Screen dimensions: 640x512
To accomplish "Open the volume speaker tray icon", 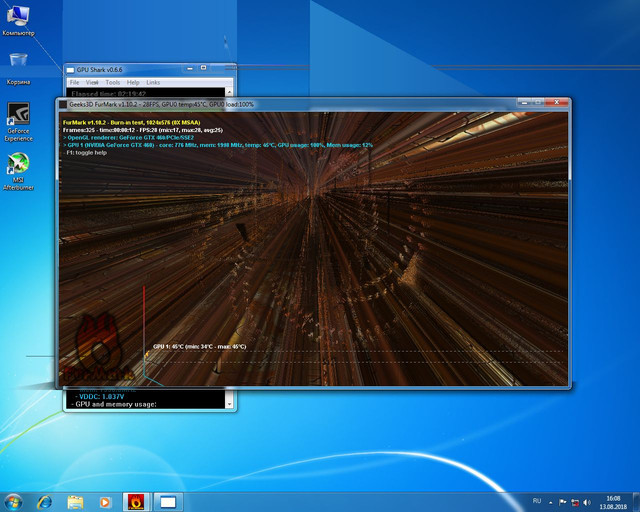I will coord(587,502).
